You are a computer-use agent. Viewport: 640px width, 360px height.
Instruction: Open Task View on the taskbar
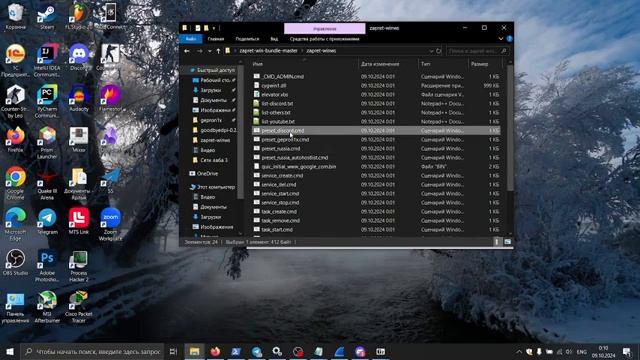pos(173,351)
